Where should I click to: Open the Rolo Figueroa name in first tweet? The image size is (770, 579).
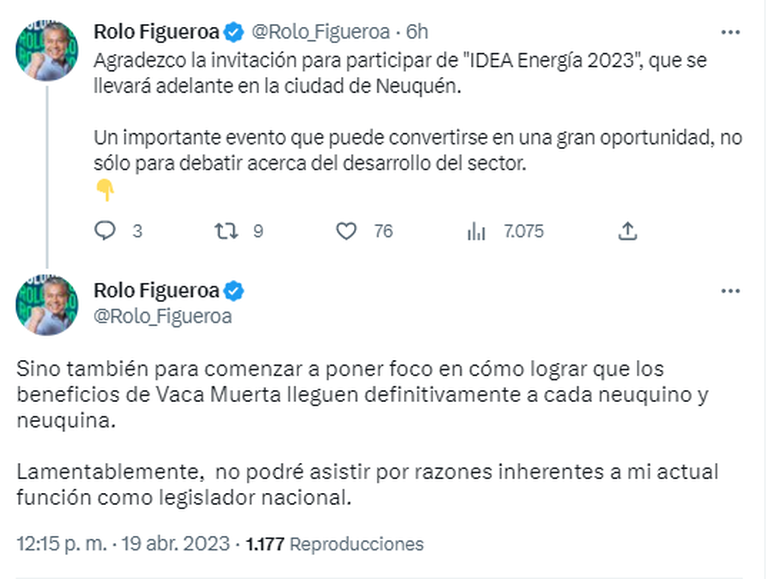[x=155, y=31]
